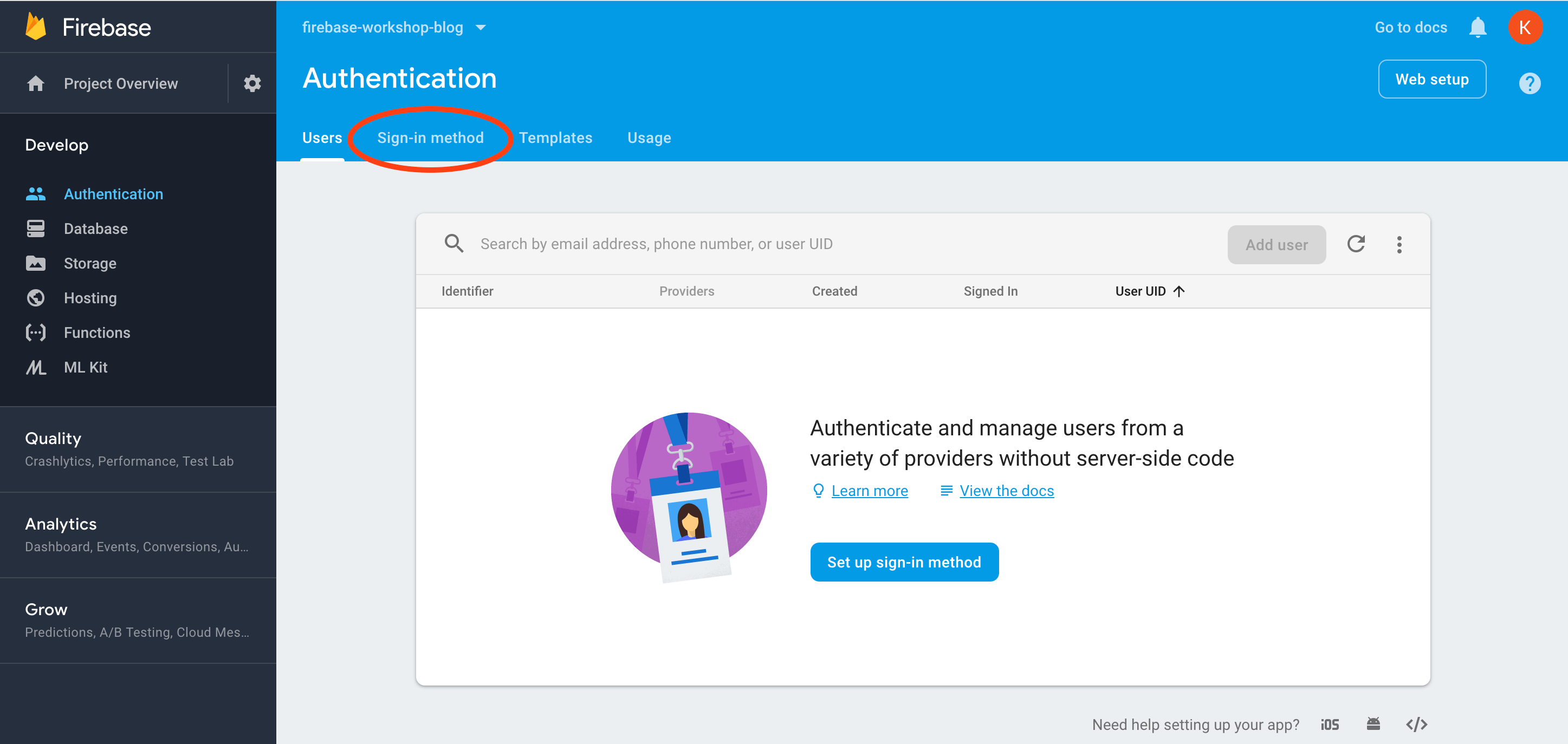Refresh the users list
This screenshot has height=744, width=1568.
[x=1356, y=244]
